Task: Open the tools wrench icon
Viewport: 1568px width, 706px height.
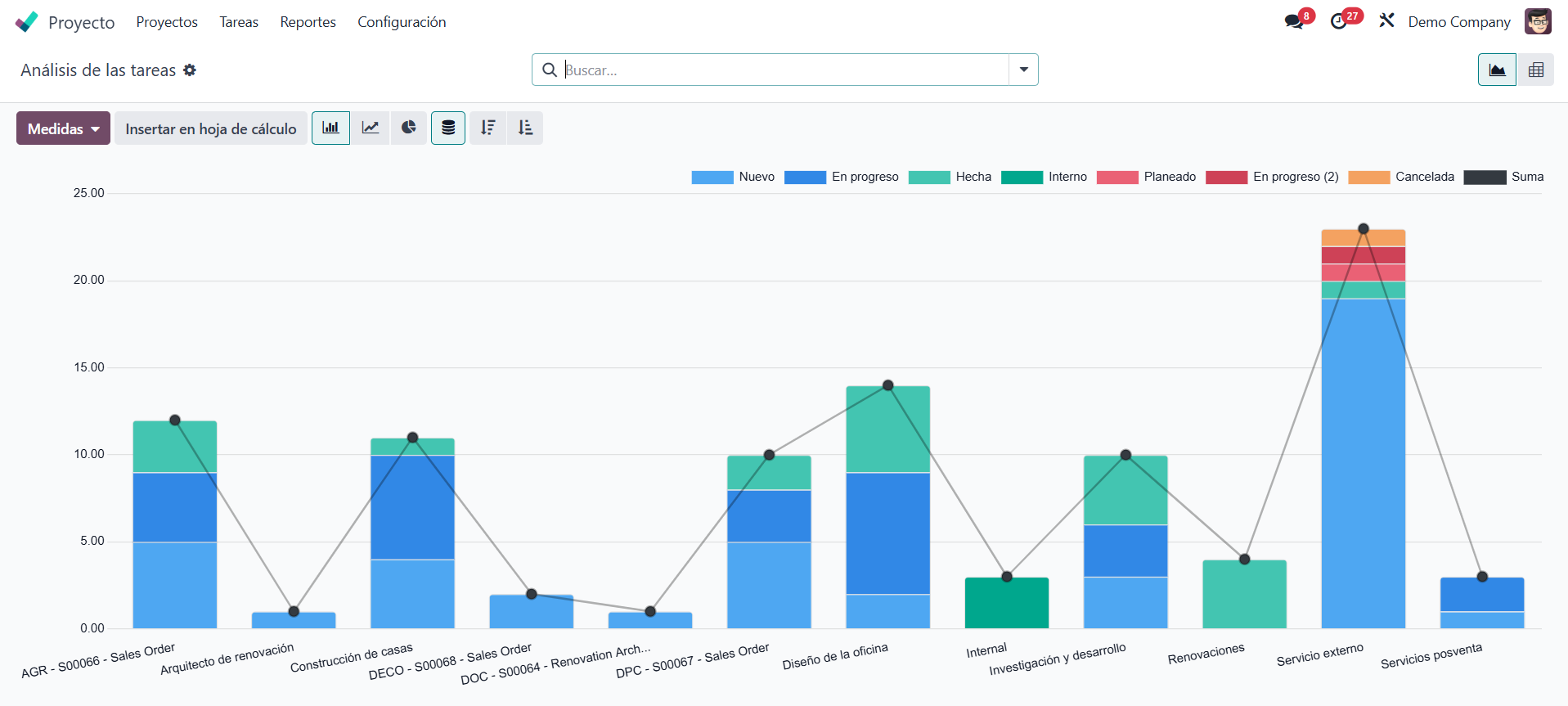Action: click(1386, 21)
